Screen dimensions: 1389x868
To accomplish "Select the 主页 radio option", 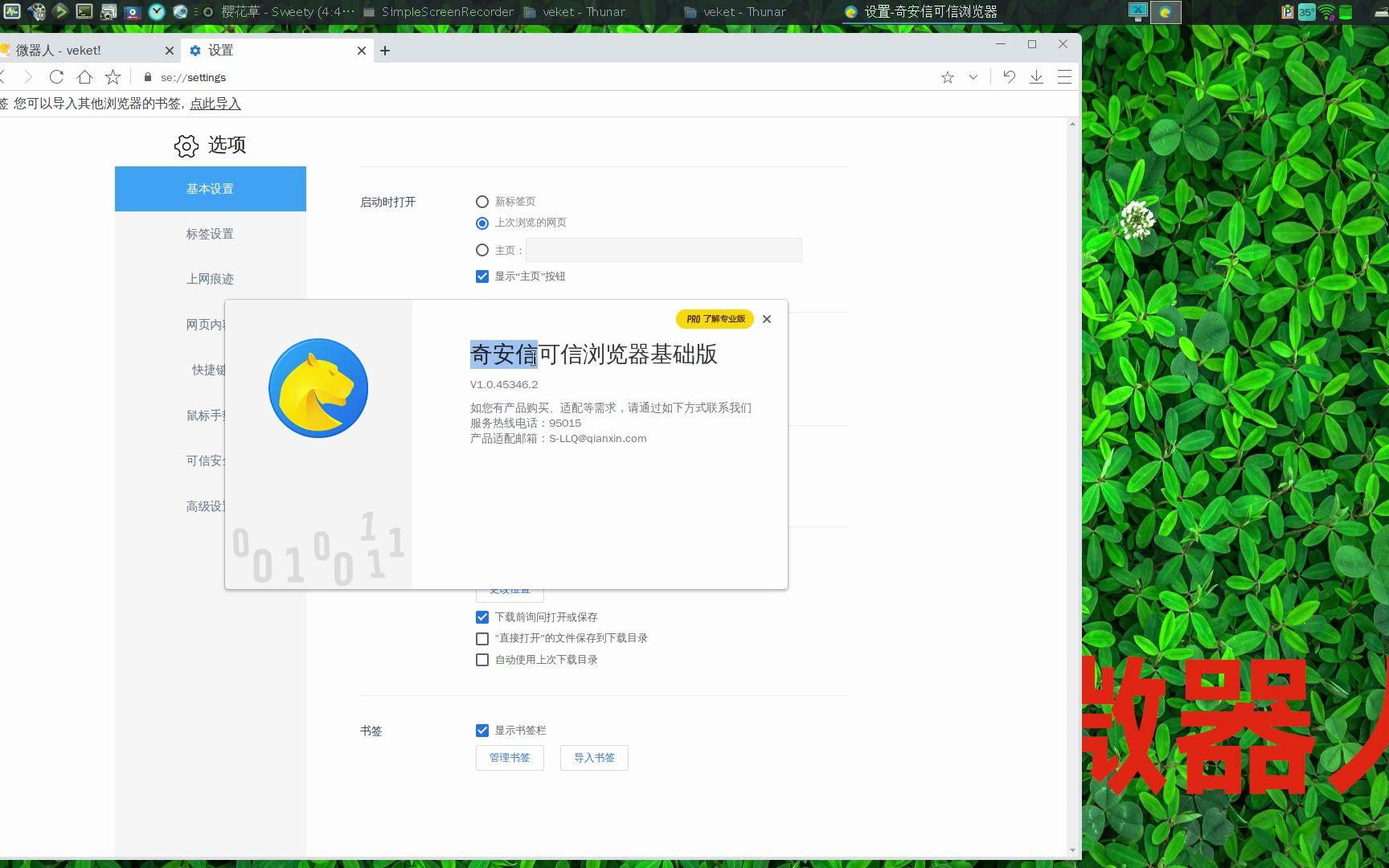I will tap(482, 250).
